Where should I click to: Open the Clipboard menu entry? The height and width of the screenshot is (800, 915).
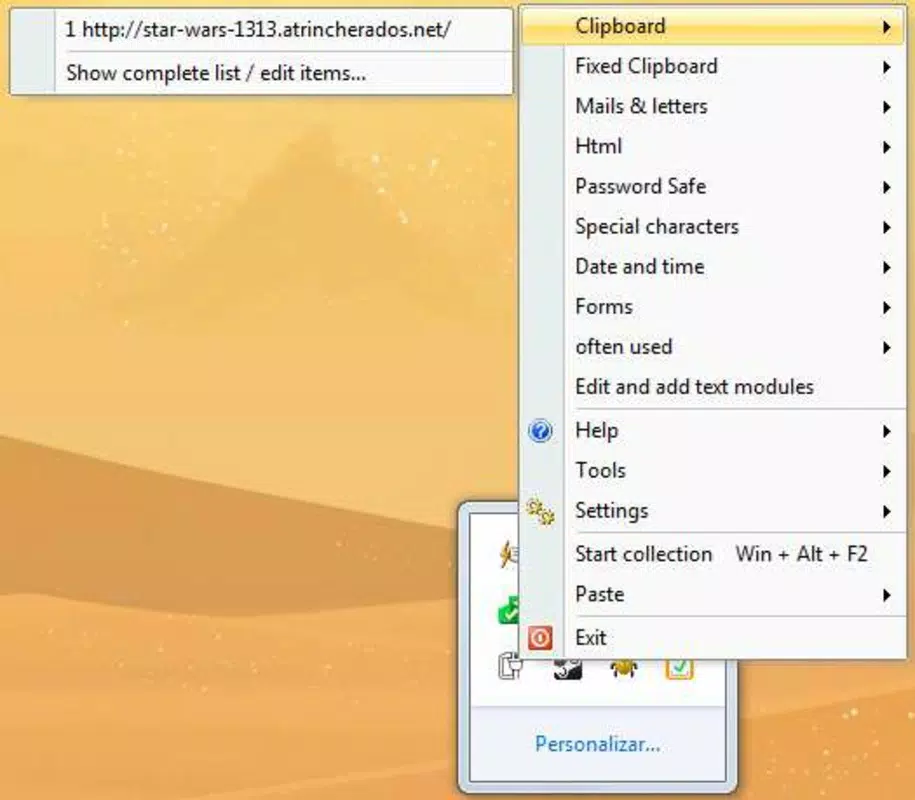pos(713,26)
